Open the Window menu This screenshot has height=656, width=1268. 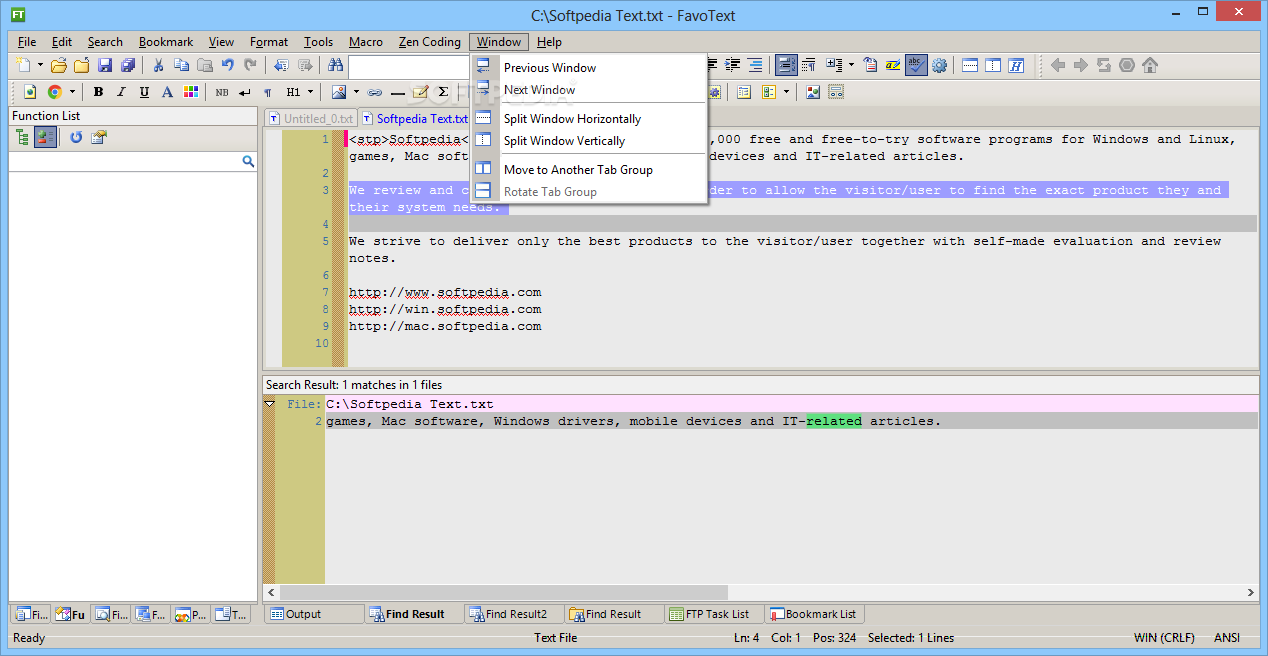[x=499, y=42]
